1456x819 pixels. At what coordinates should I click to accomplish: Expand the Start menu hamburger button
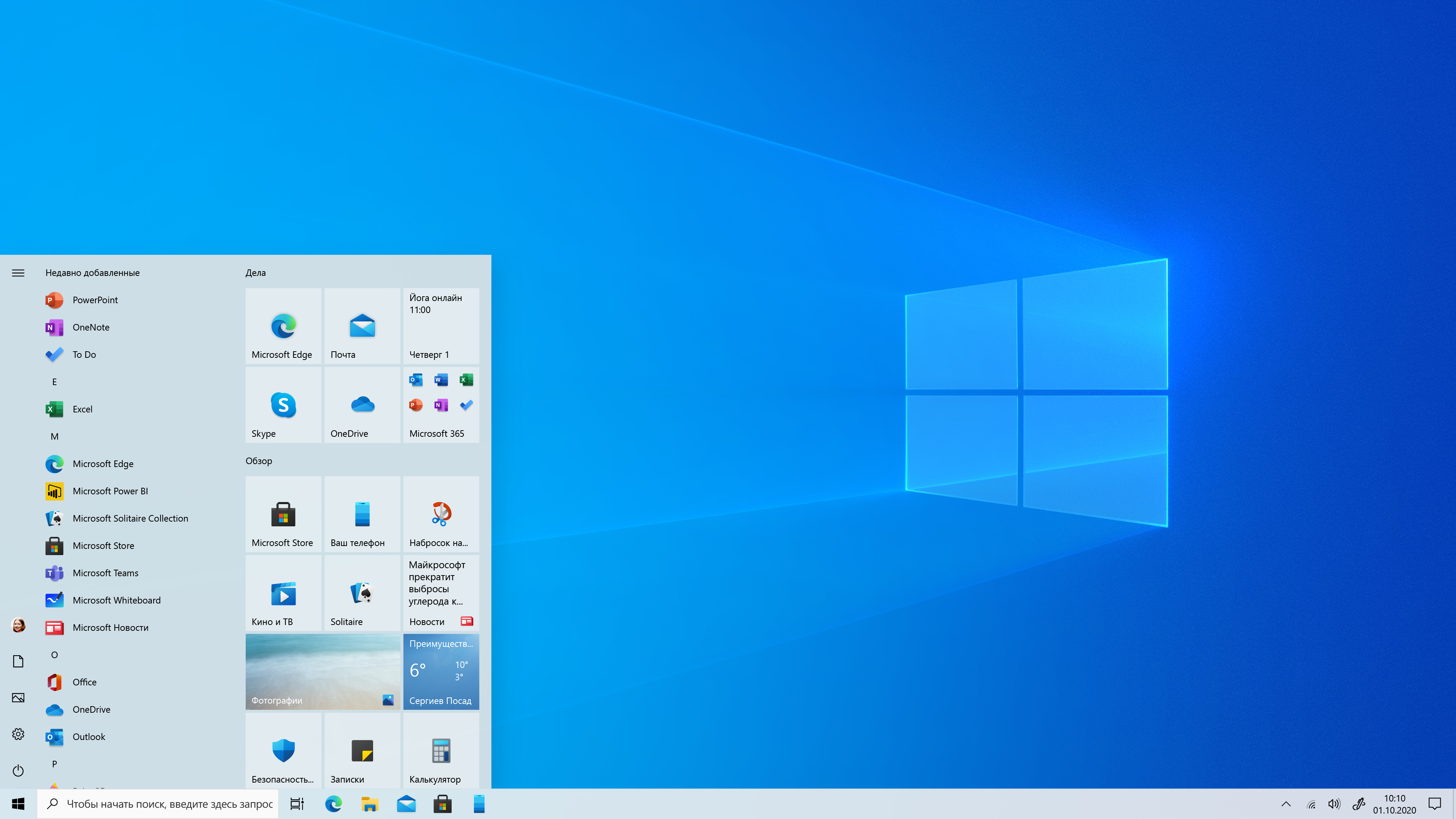pyautogui.click(x=18, y=273)
